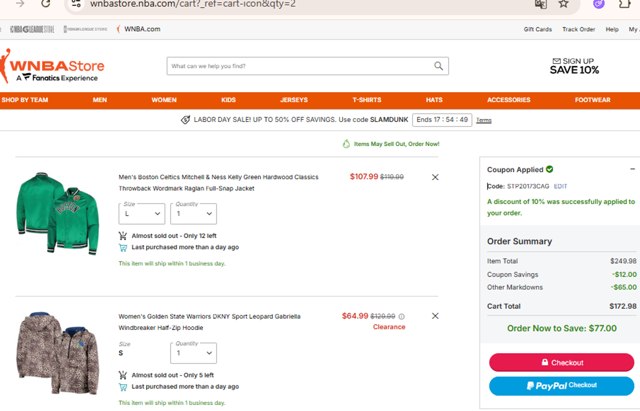This screenshot has width=640, height=411.
Task: Click the search magnifier icon
Action: (x=438, y=66)
